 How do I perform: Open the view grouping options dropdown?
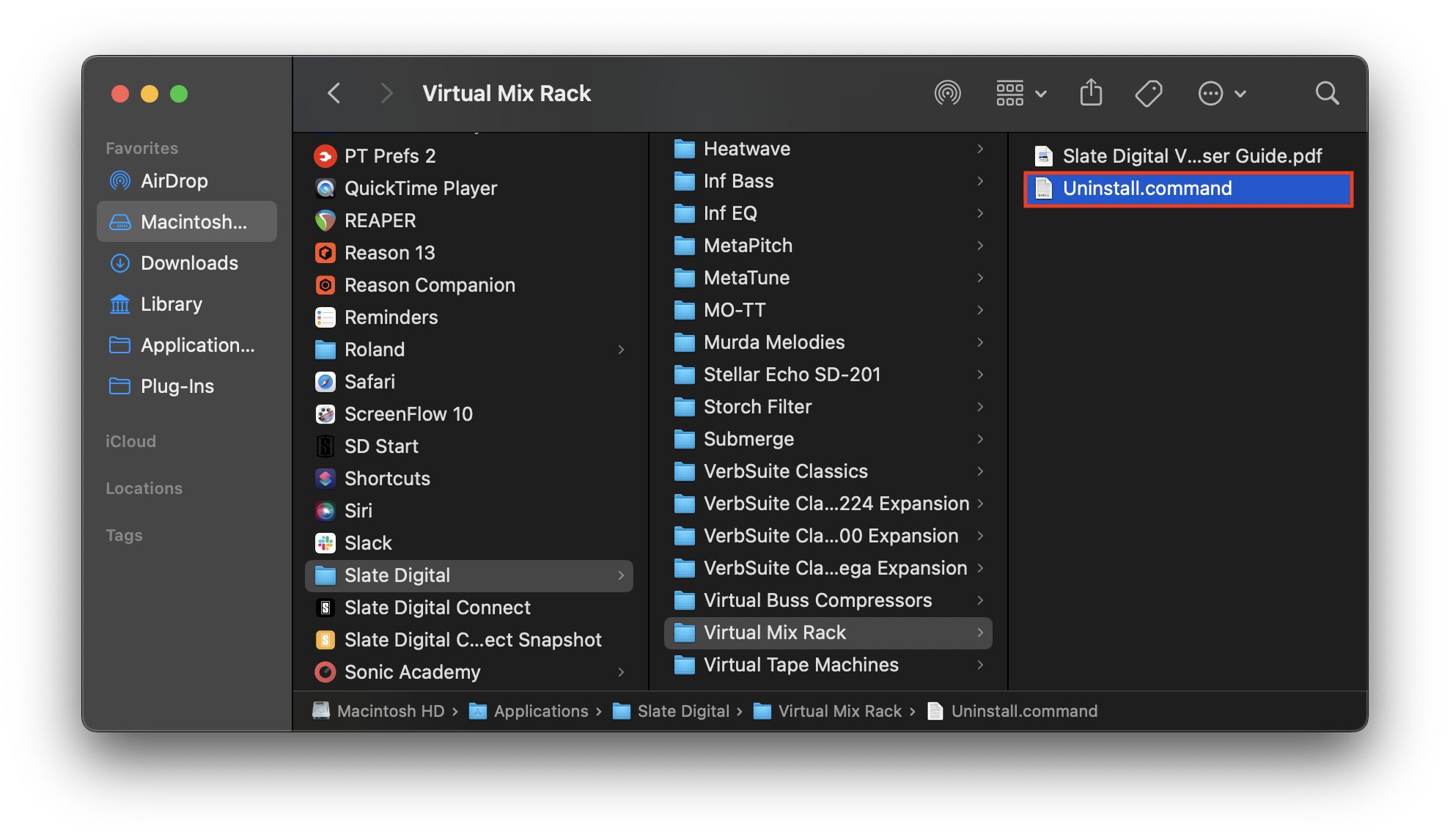pyautogui.click(x=1021, y=94)
